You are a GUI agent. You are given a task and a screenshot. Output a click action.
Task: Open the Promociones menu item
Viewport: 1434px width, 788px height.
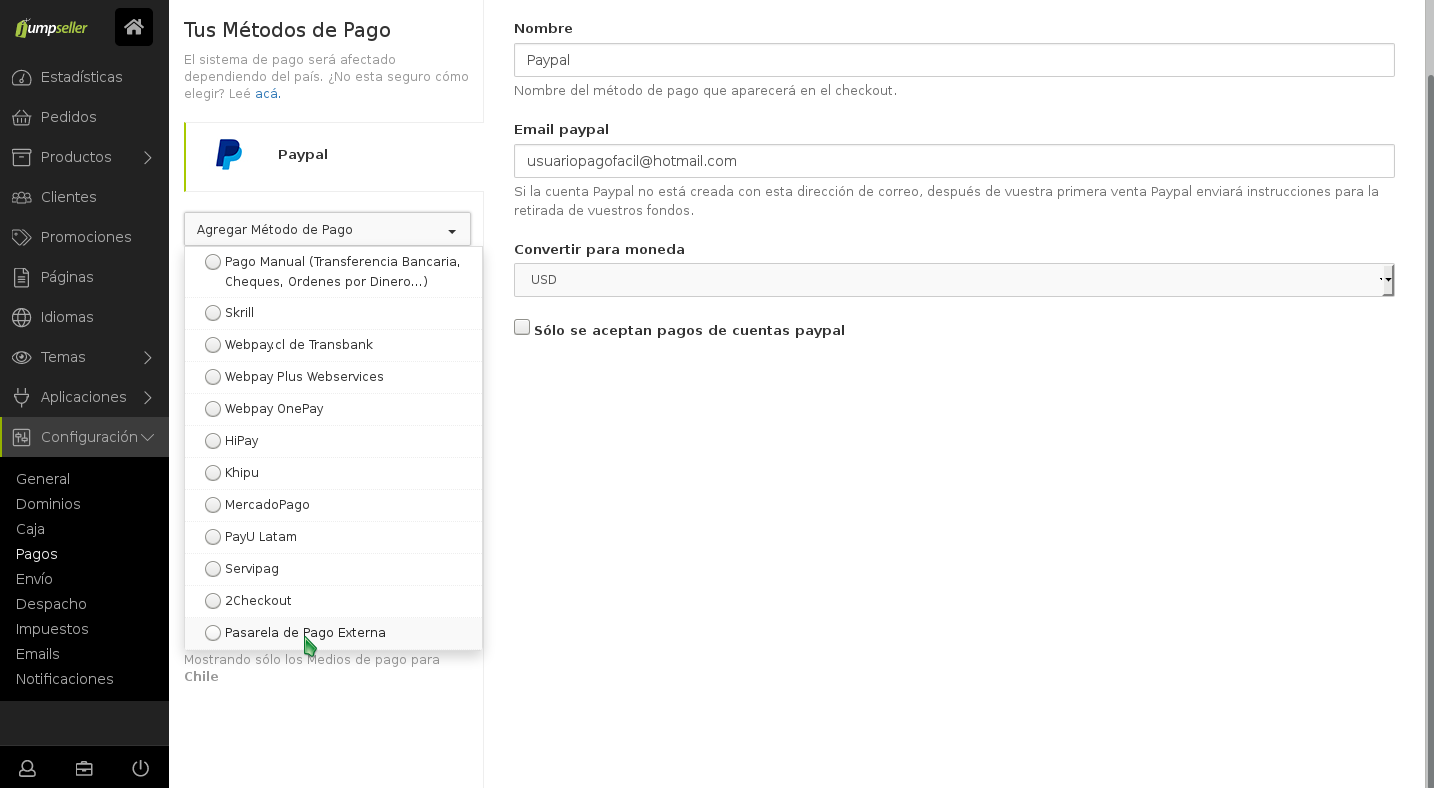(x=84, y=237)
